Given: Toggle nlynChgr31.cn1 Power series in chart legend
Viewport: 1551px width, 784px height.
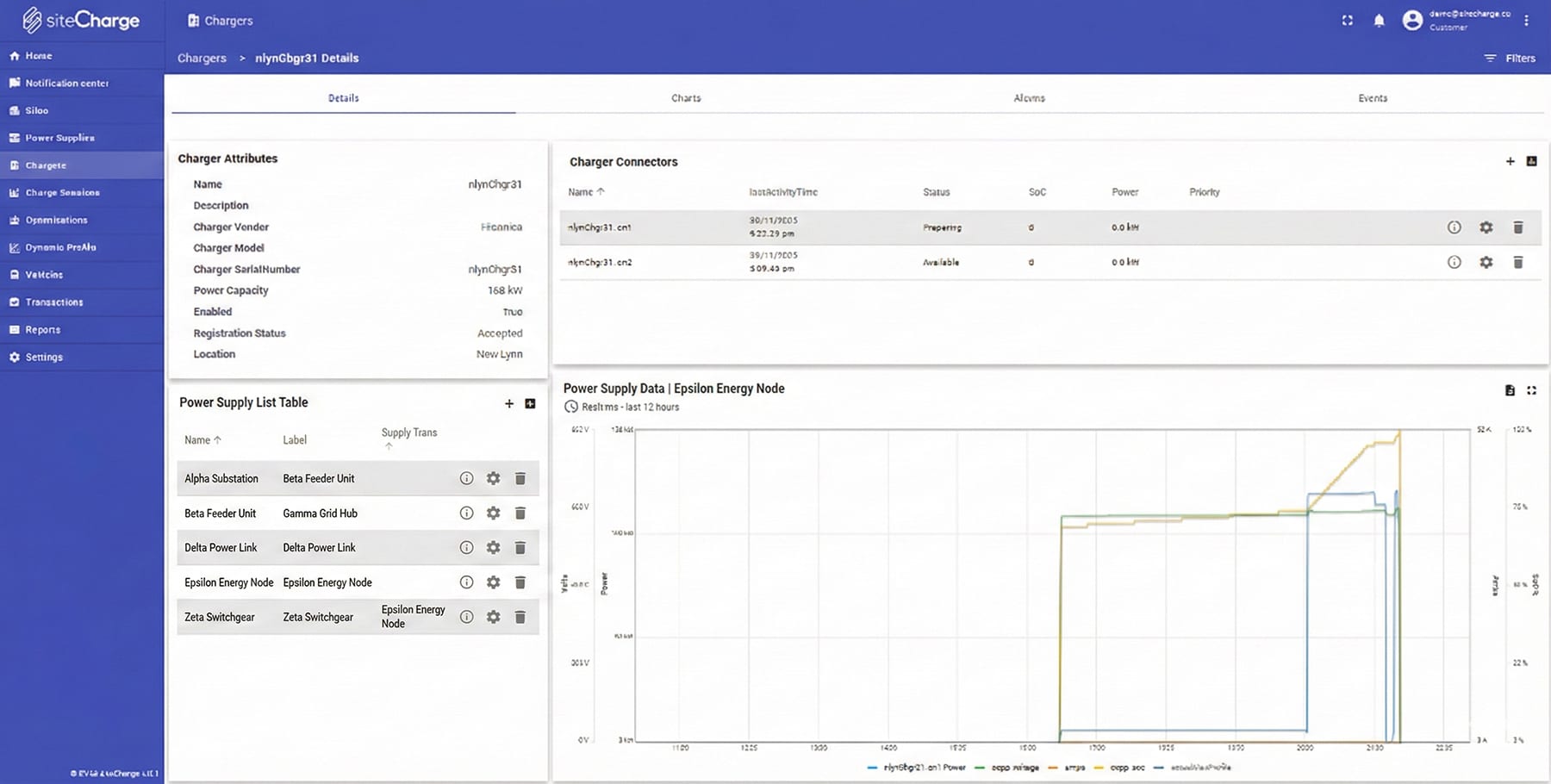Looking at the screenshot, I should (918, 767).
